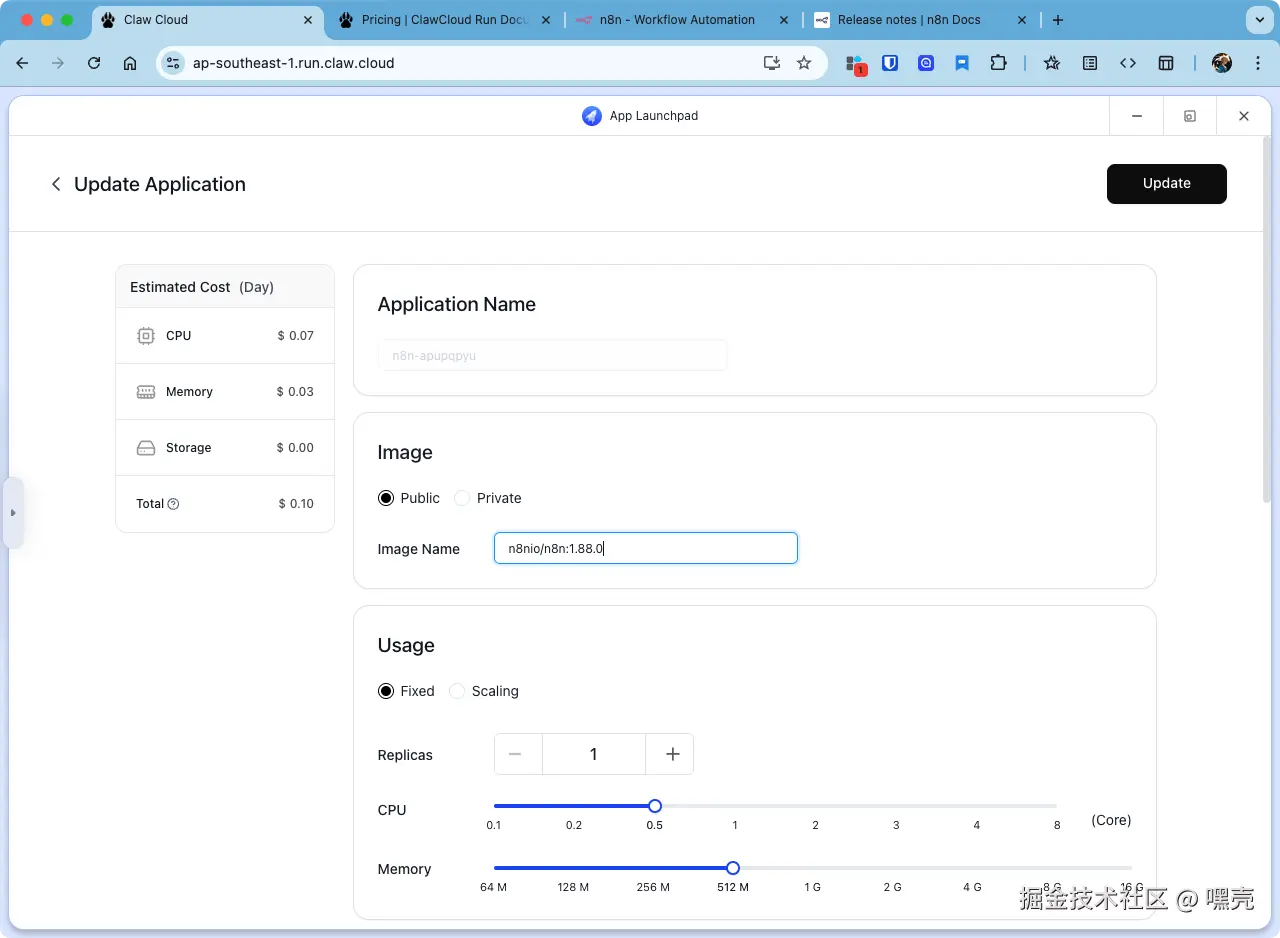
Task: Expand the collapsed left sidebar arrow
Action: click(x=14, y=513)
